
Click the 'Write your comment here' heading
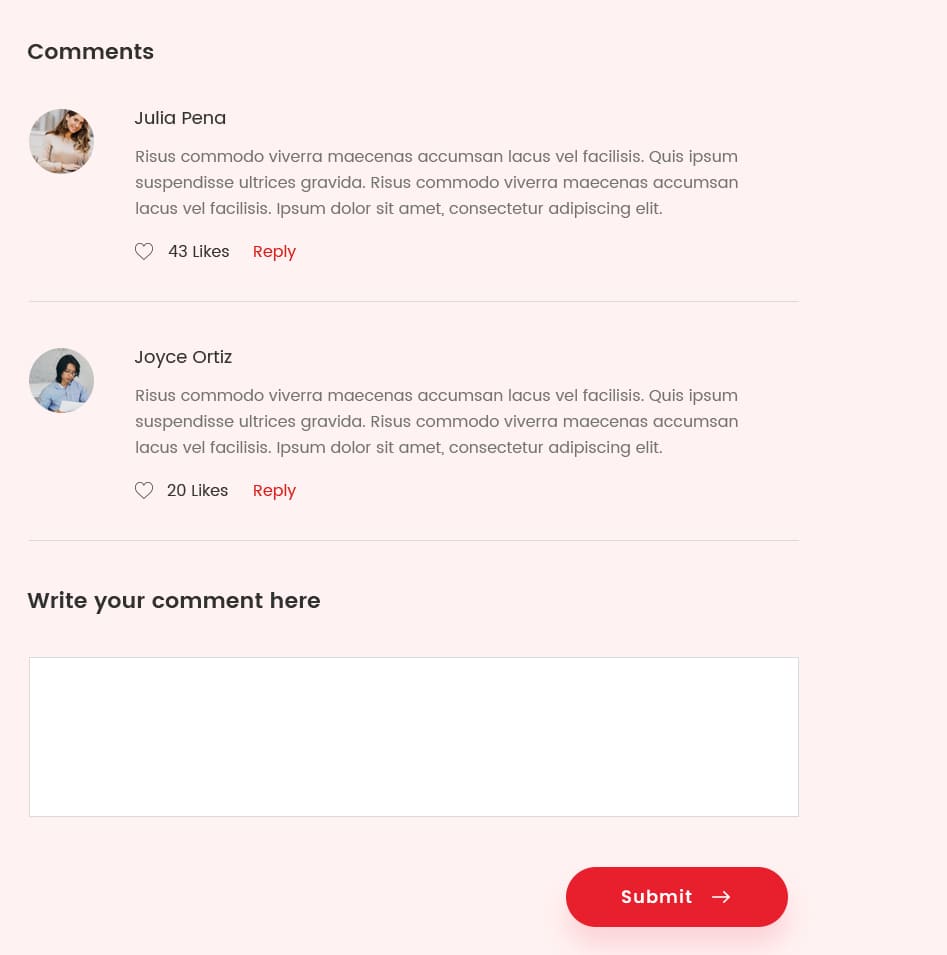(x=174, y=601)
